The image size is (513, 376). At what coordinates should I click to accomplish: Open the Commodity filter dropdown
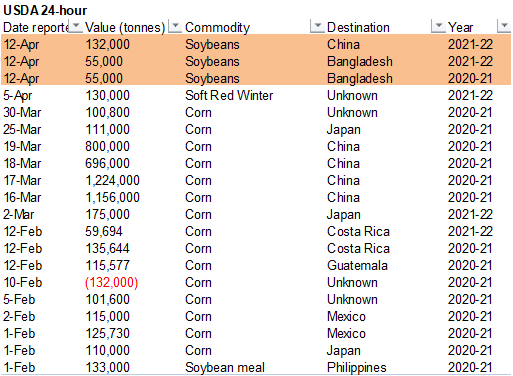coord(317,26)
